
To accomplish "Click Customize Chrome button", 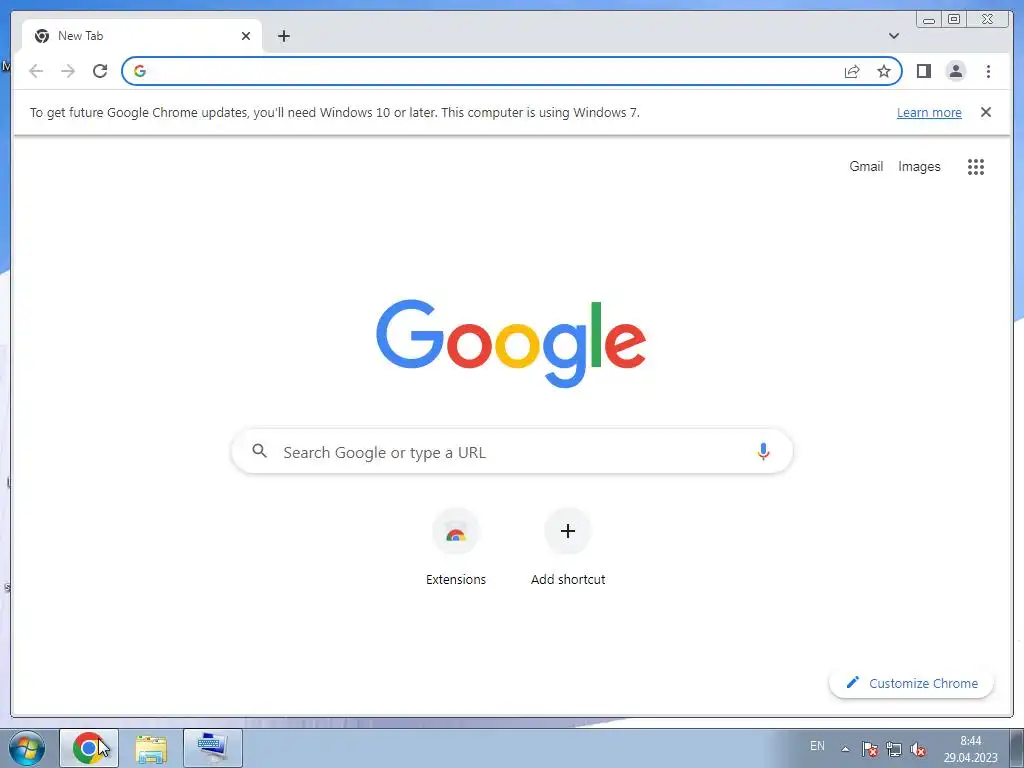I will 911,683.
